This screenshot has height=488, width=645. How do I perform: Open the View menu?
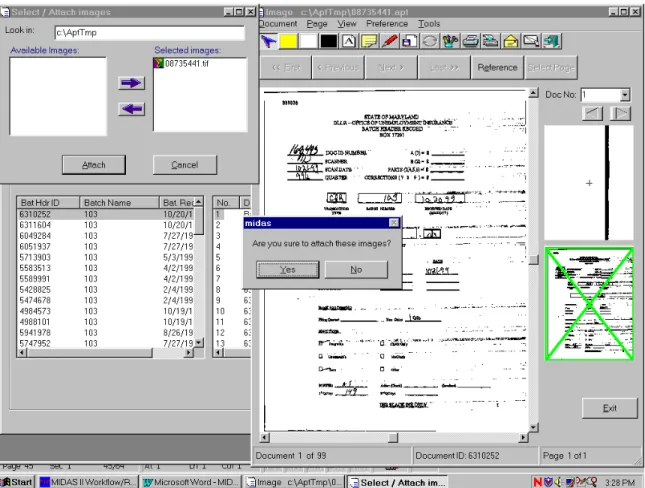[346, 24]
